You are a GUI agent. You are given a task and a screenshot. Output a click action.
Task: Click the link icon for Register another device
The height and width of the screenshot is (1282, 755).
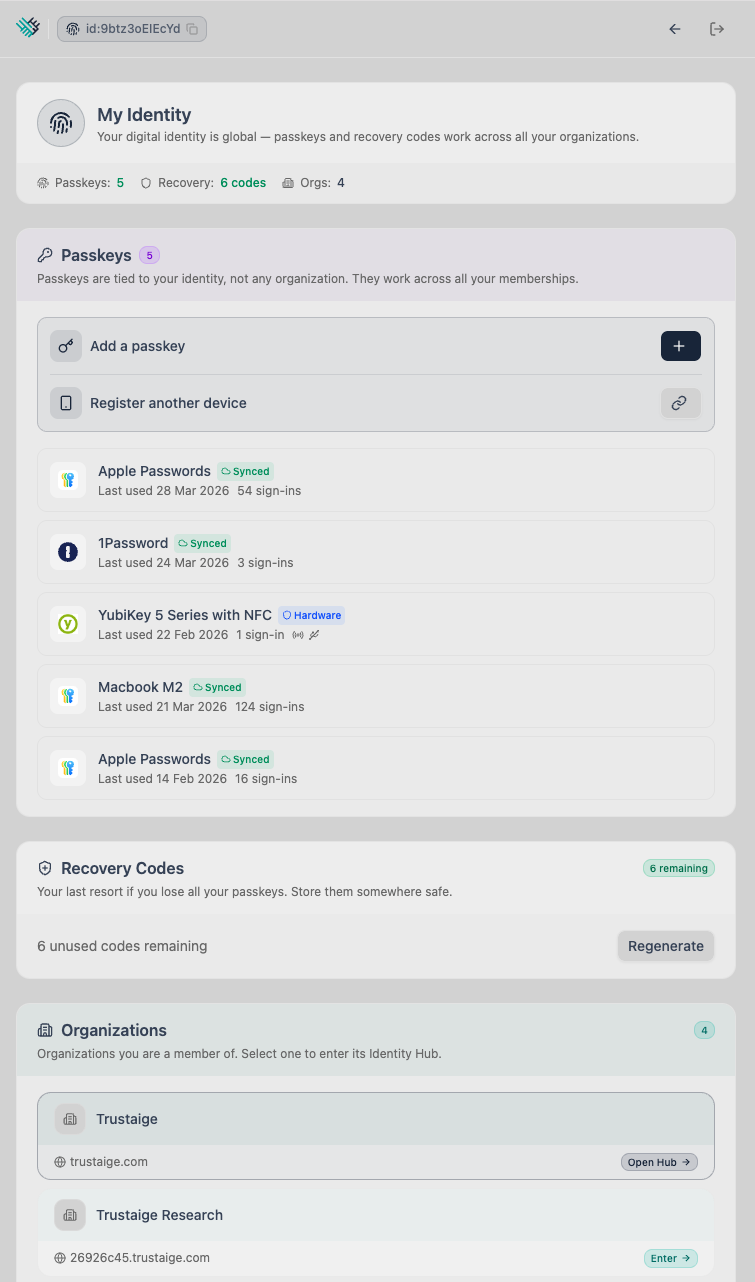(x=680, y=403)
